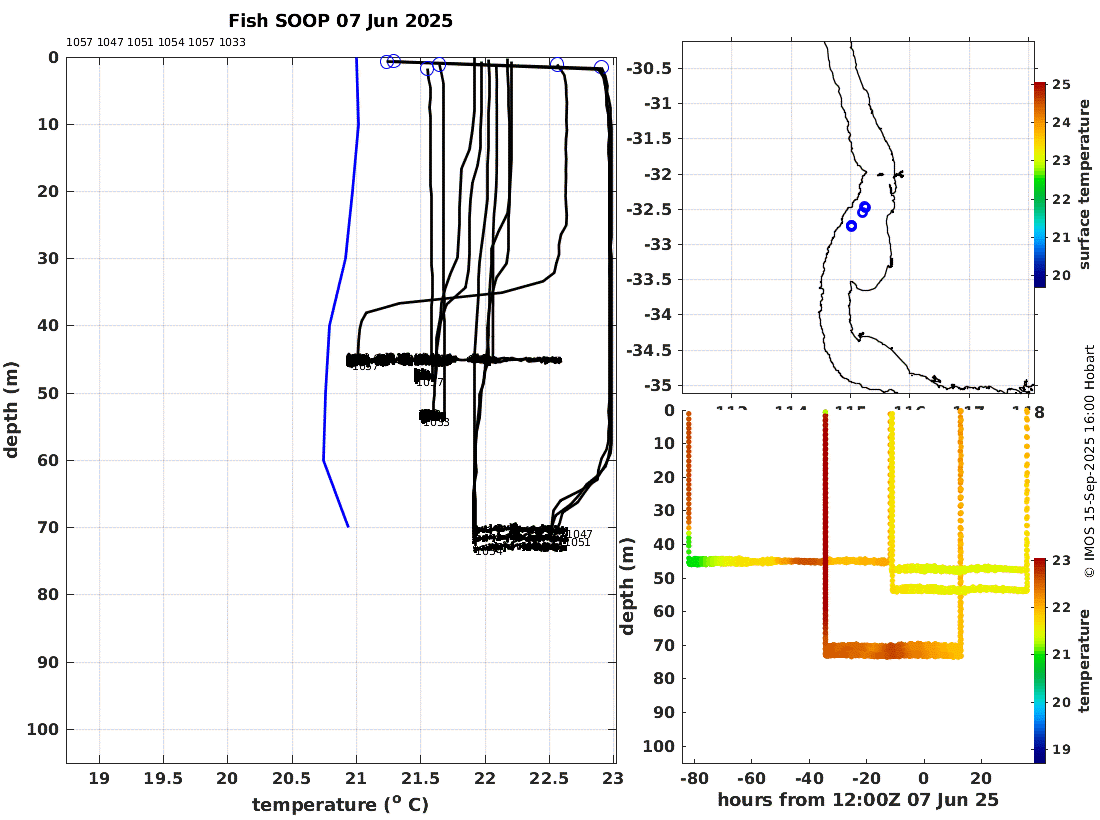Viewport: 1100px width, 820px height.
Task: Click the surface temperature color scale bar
Action: point(1040,184)
